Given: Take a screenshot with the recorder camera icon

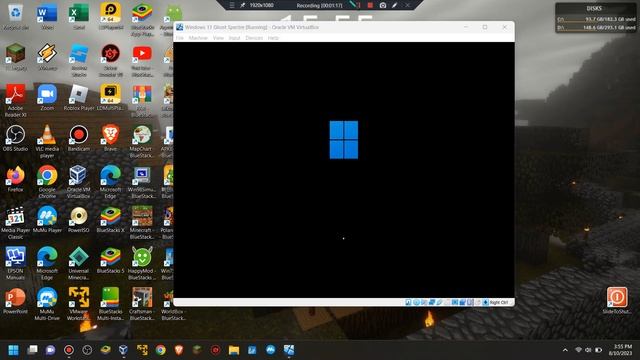Looking at the screenshot, I should [383, 5].
